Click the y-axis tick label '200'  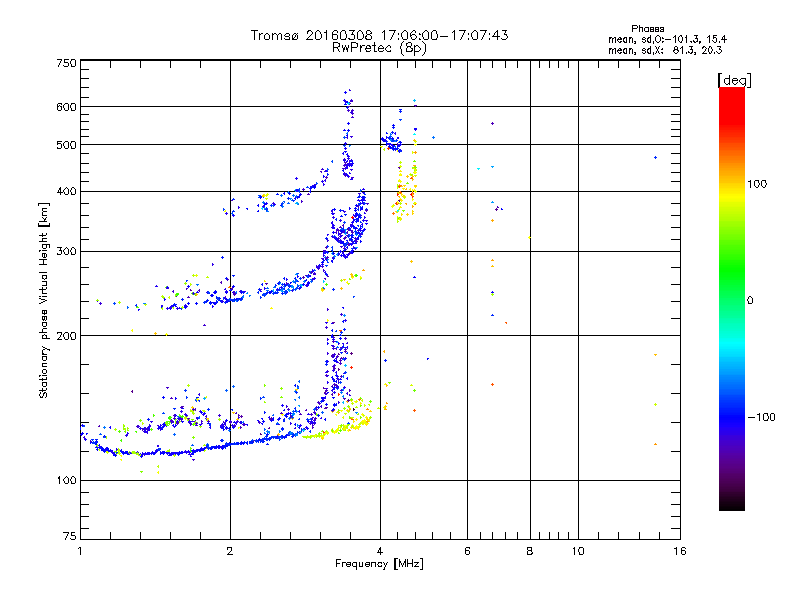[66, 336]
